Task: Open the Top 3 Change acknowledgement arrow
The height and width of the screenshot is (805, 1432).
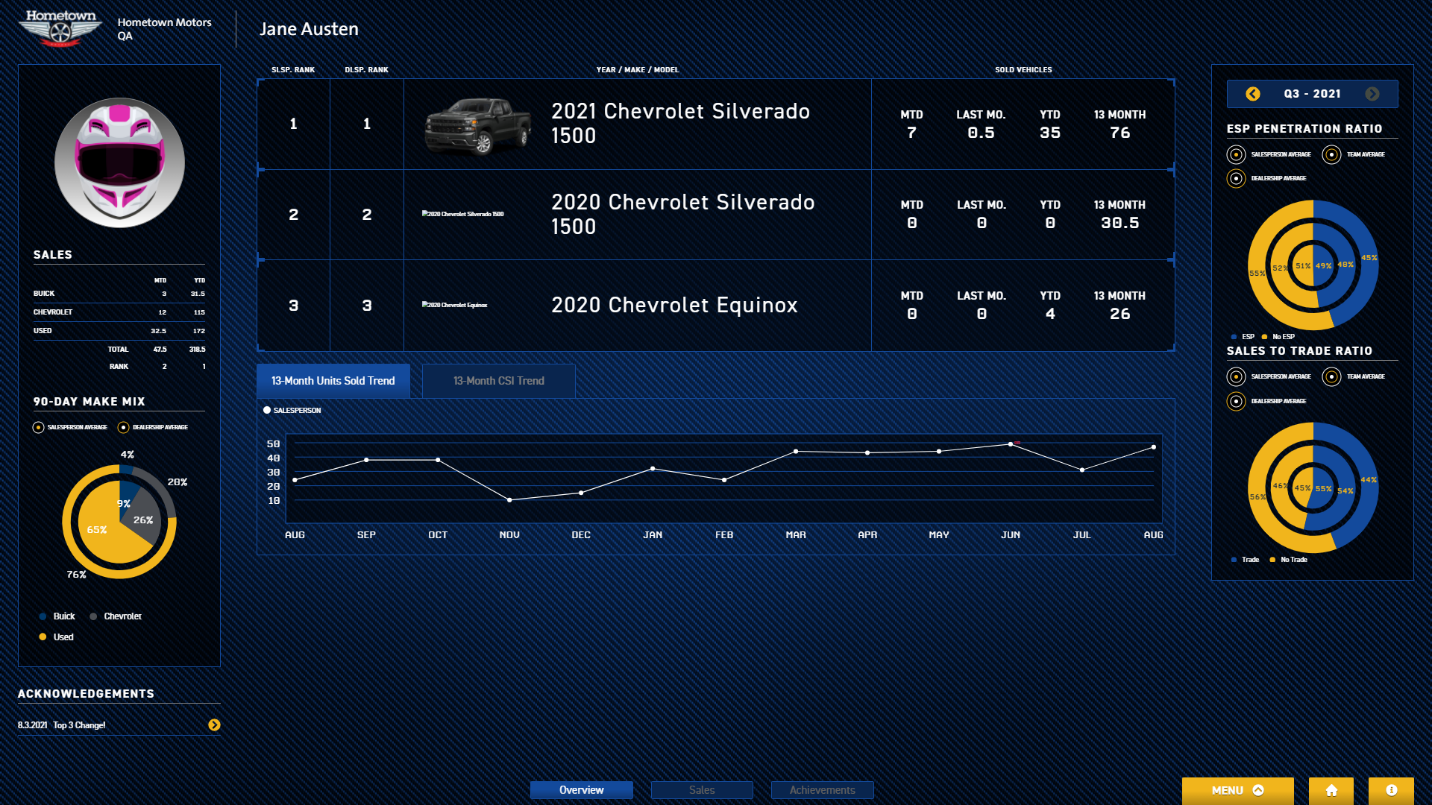Action: (x=214, y=725)
